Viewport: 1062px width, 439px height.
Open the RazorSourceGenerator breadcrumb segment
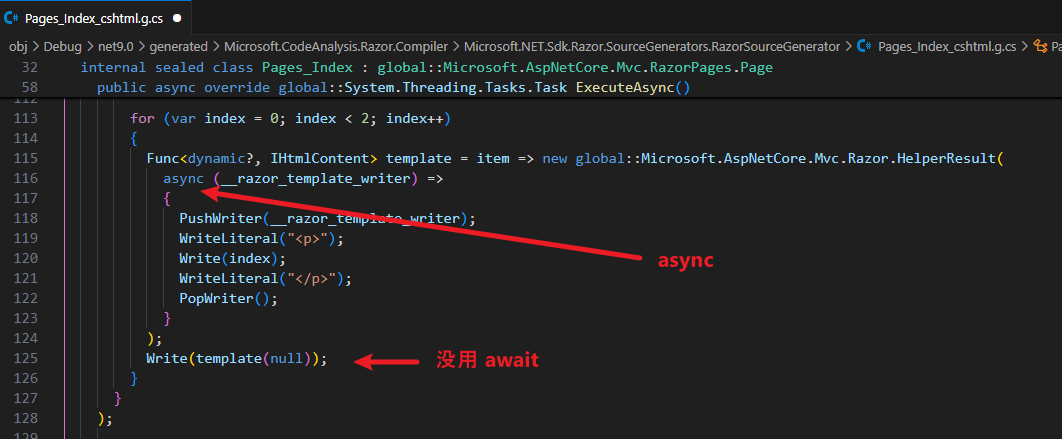click(x=652, y=47)
